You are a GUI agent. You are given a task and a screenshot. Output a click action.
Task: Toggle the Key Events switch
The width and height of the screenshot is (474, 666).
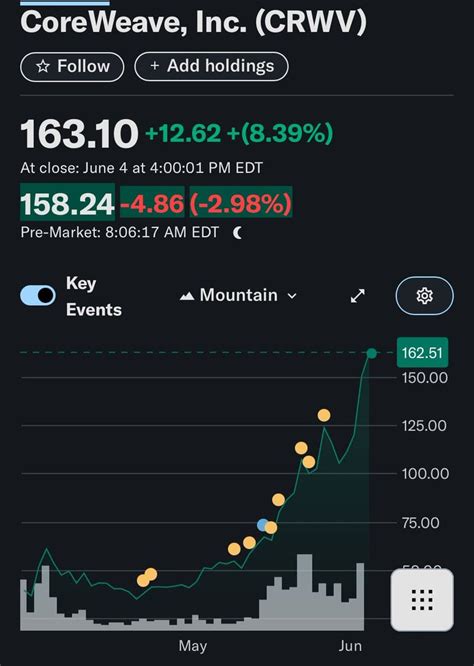(x=38, y=295)
